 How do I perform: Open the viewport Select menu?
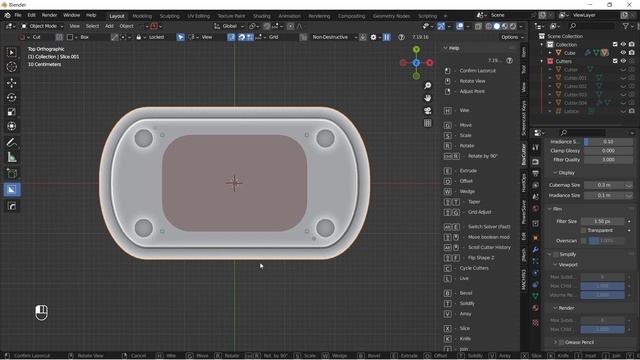point(92,26)
